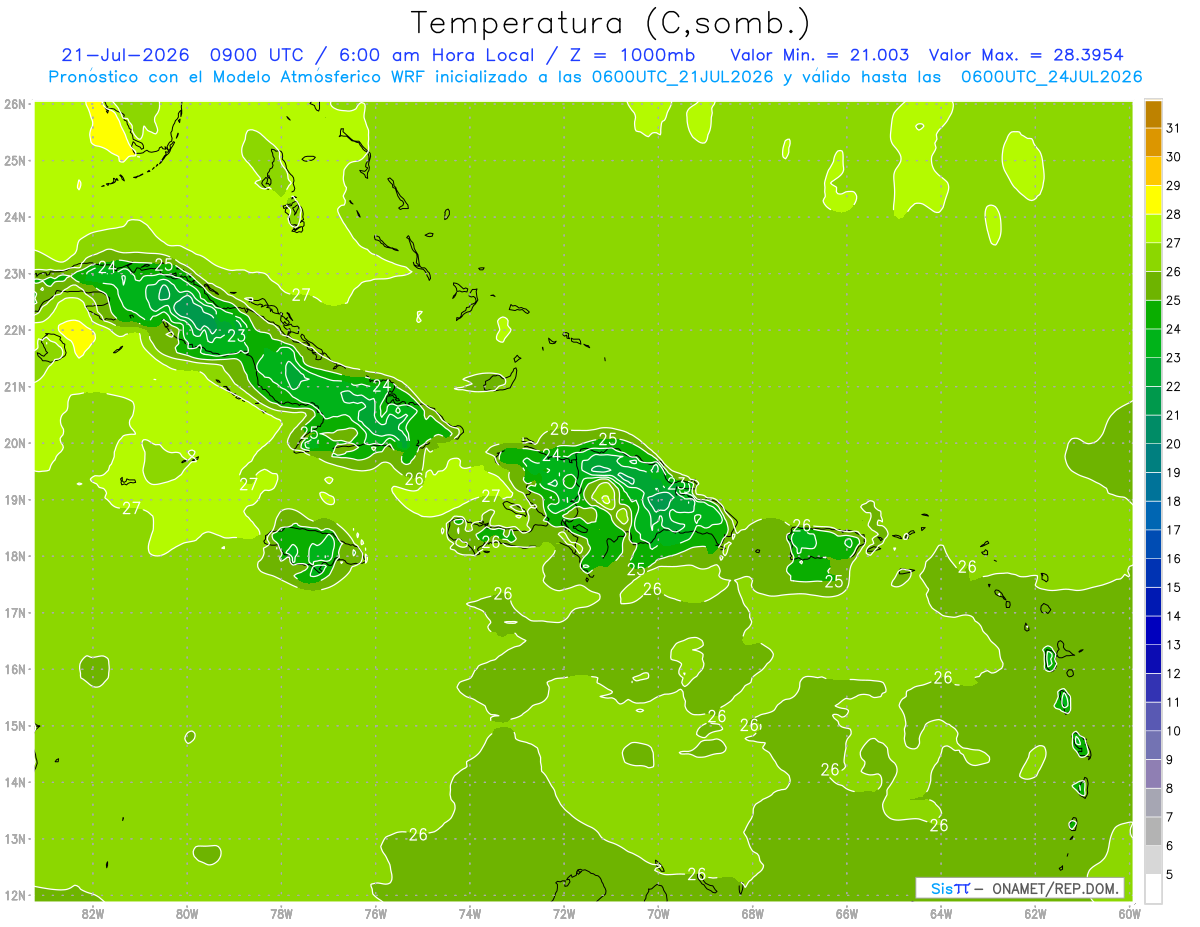Click the "12N" latitude axis label
This screenshot has height=927, width=1200.
coord(15,895)
